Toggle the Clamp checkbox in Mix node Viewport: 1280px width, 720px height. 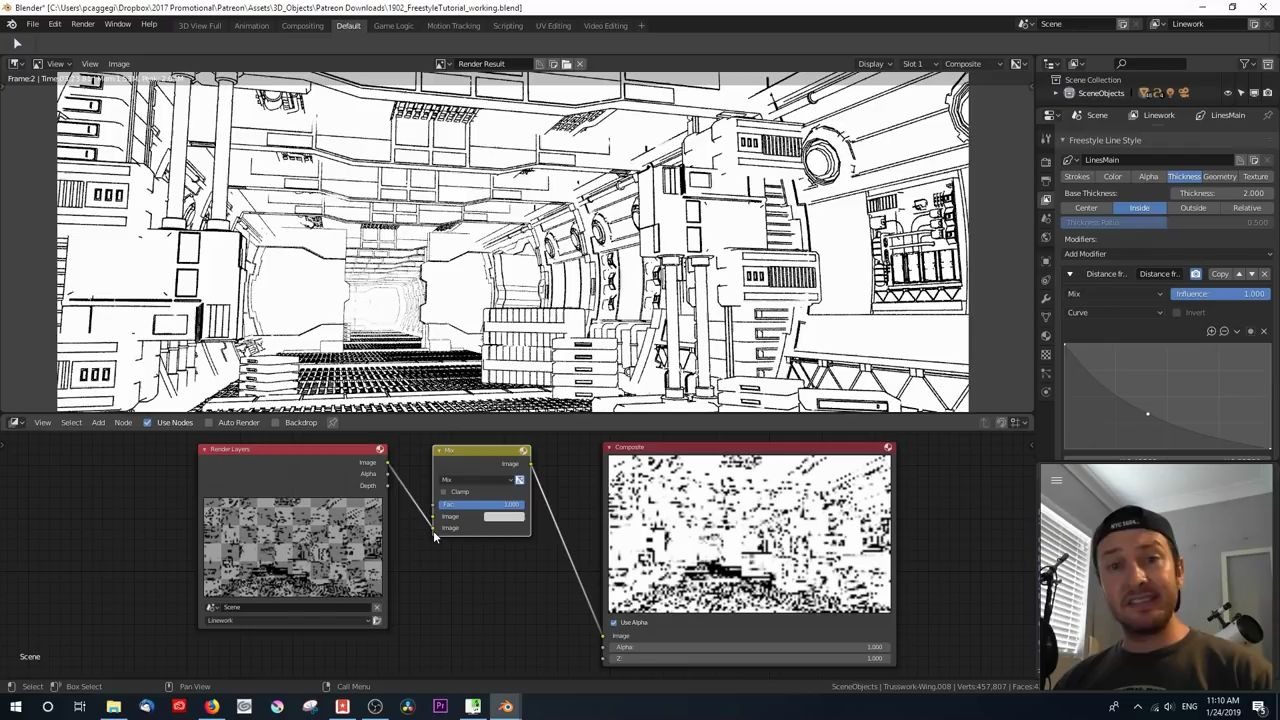(444, 492)
